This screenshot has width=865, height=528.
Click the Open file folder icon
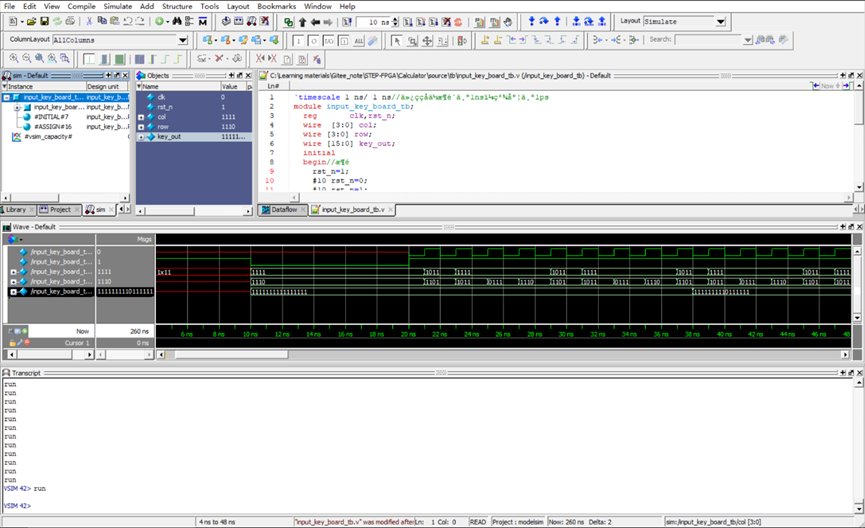(31, 22)
